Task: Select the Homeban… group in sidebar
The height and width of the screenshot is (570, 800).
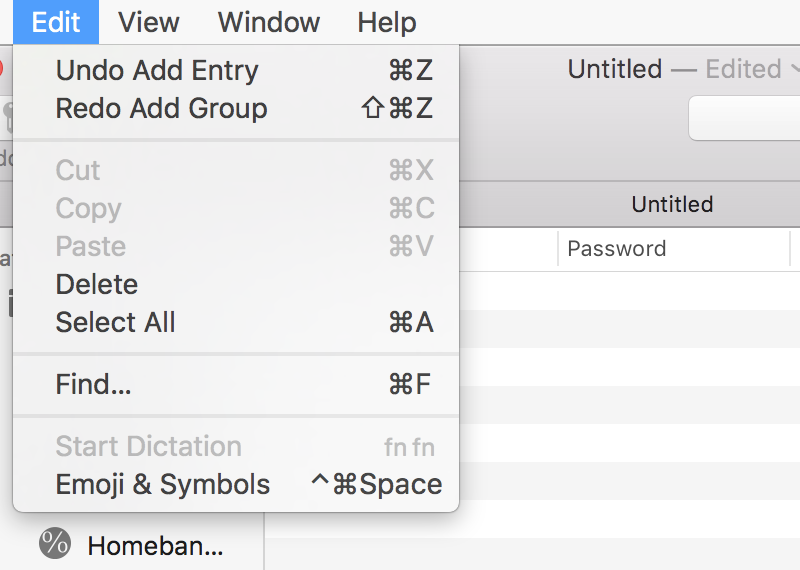Action: click(155, 546)
